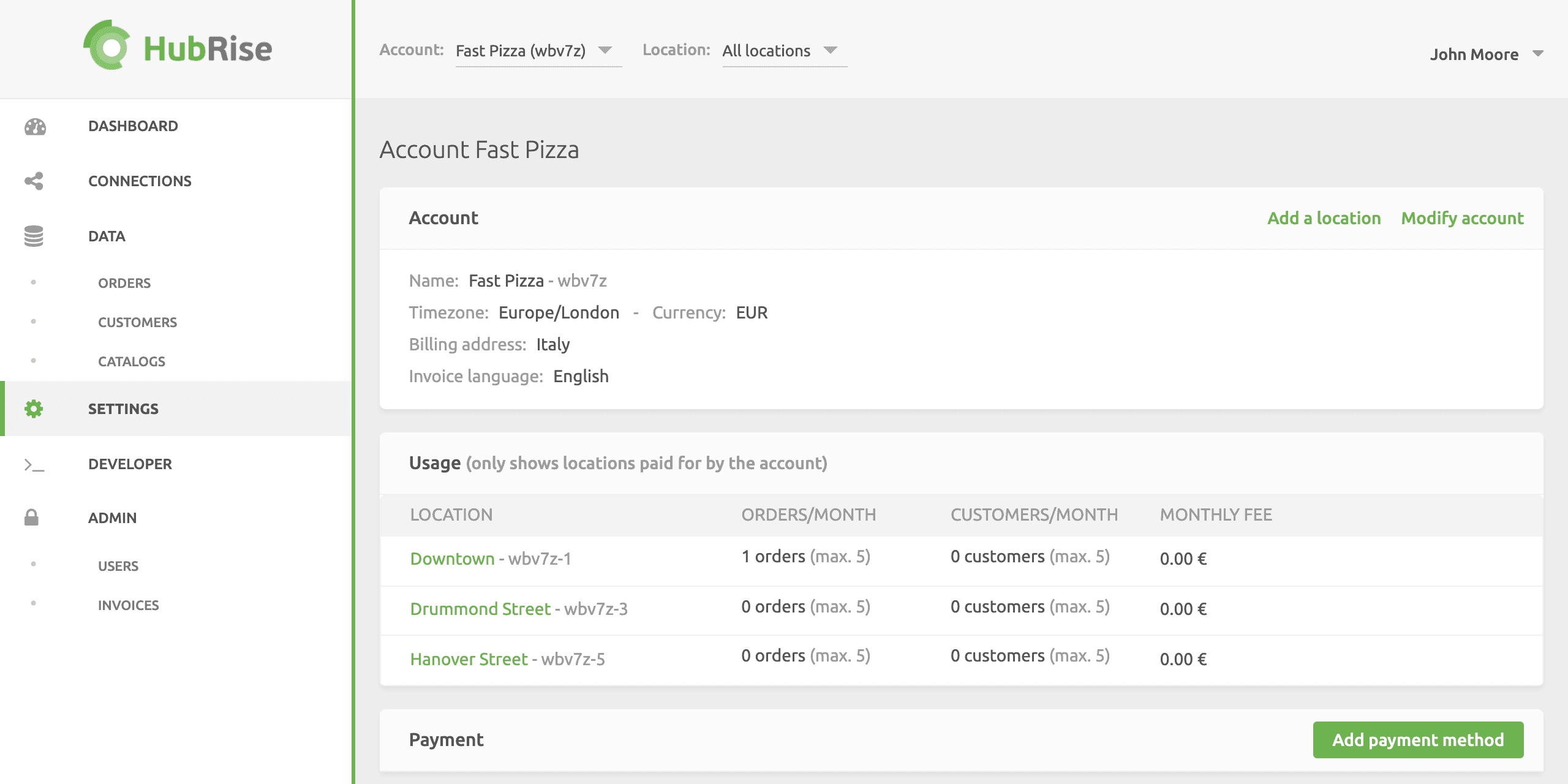Open the Downtown location details

(453, 558)
